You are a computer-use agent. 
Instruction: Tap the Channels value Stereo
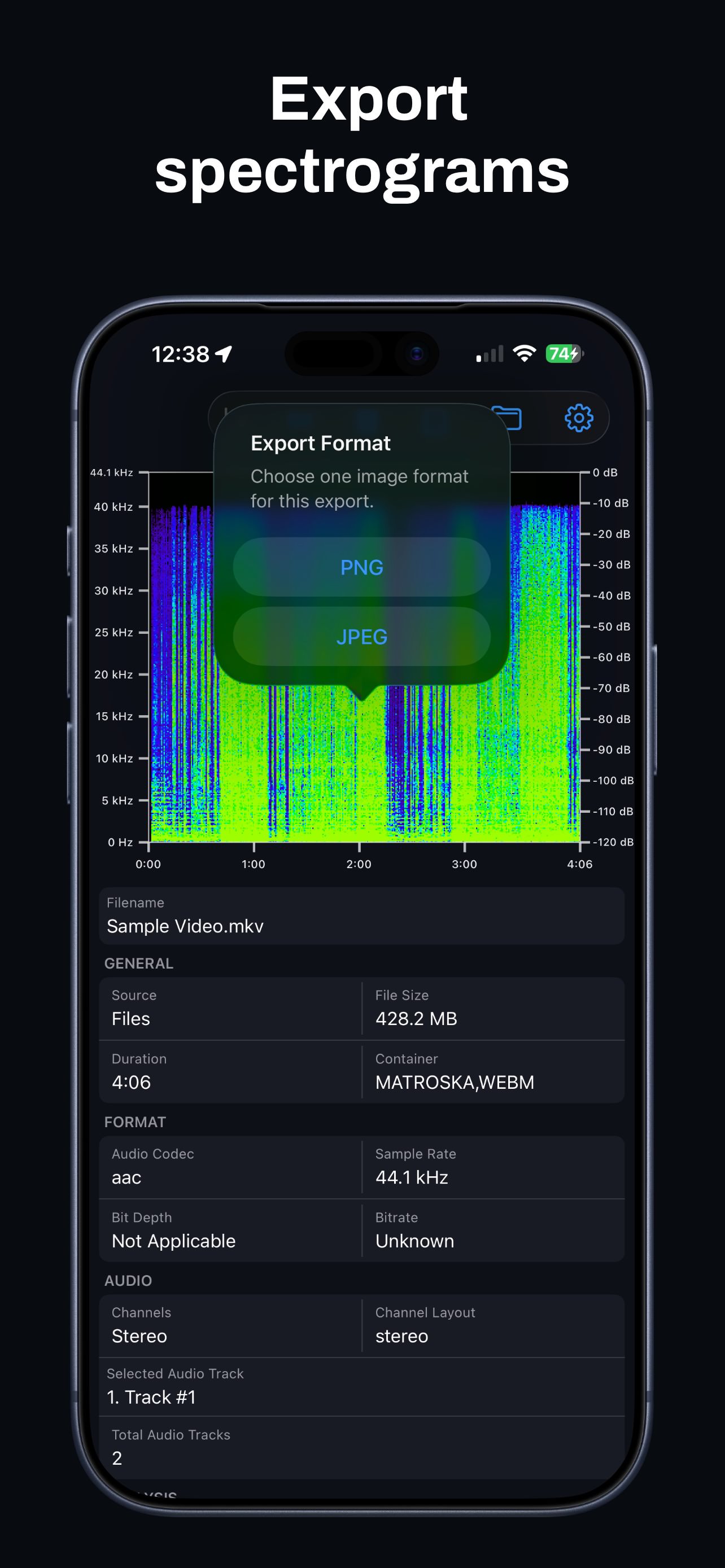pos(139,1335)
